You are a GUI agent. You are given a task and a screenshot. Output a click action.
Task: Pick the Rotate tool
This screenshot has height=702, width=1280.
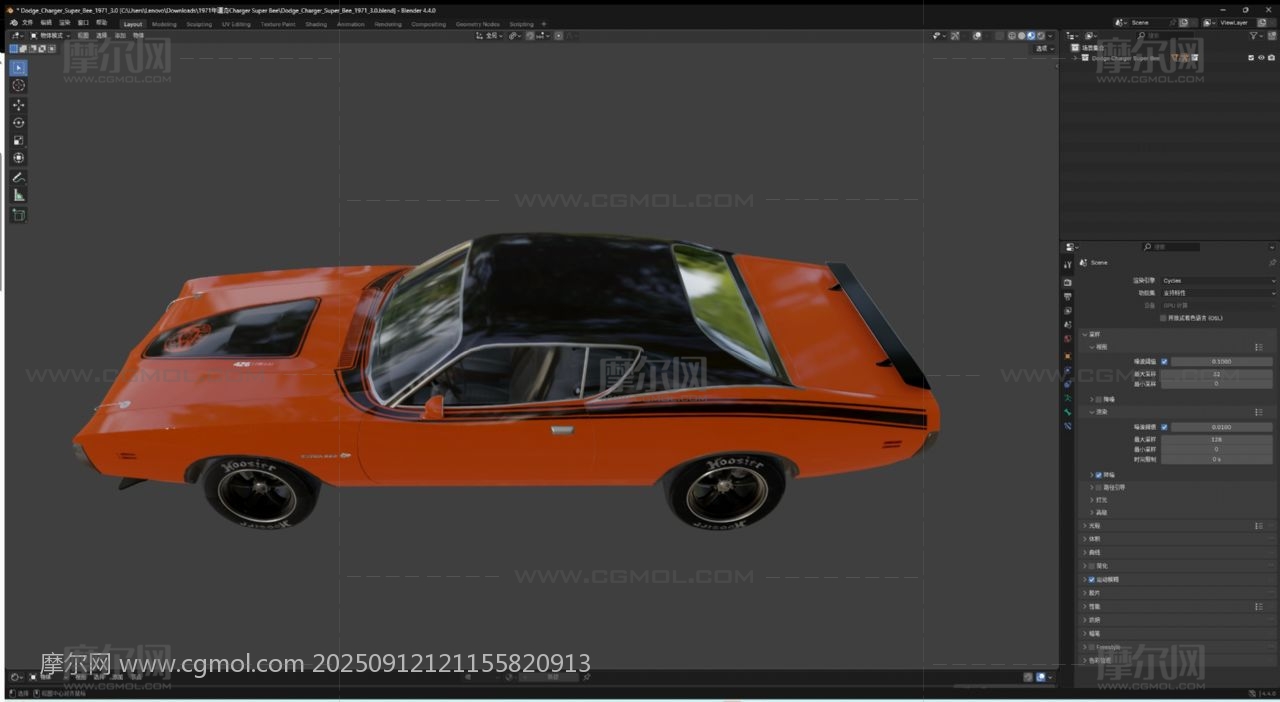tap(18, 122)
